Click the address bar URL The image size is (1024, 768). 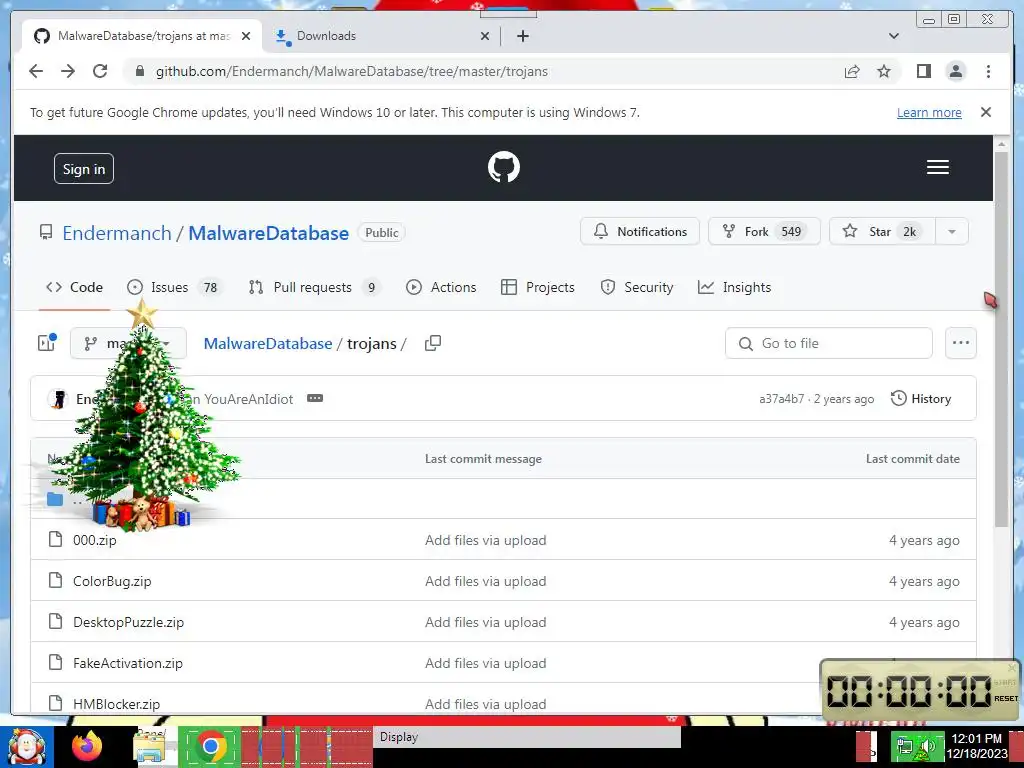click(351, 71)
